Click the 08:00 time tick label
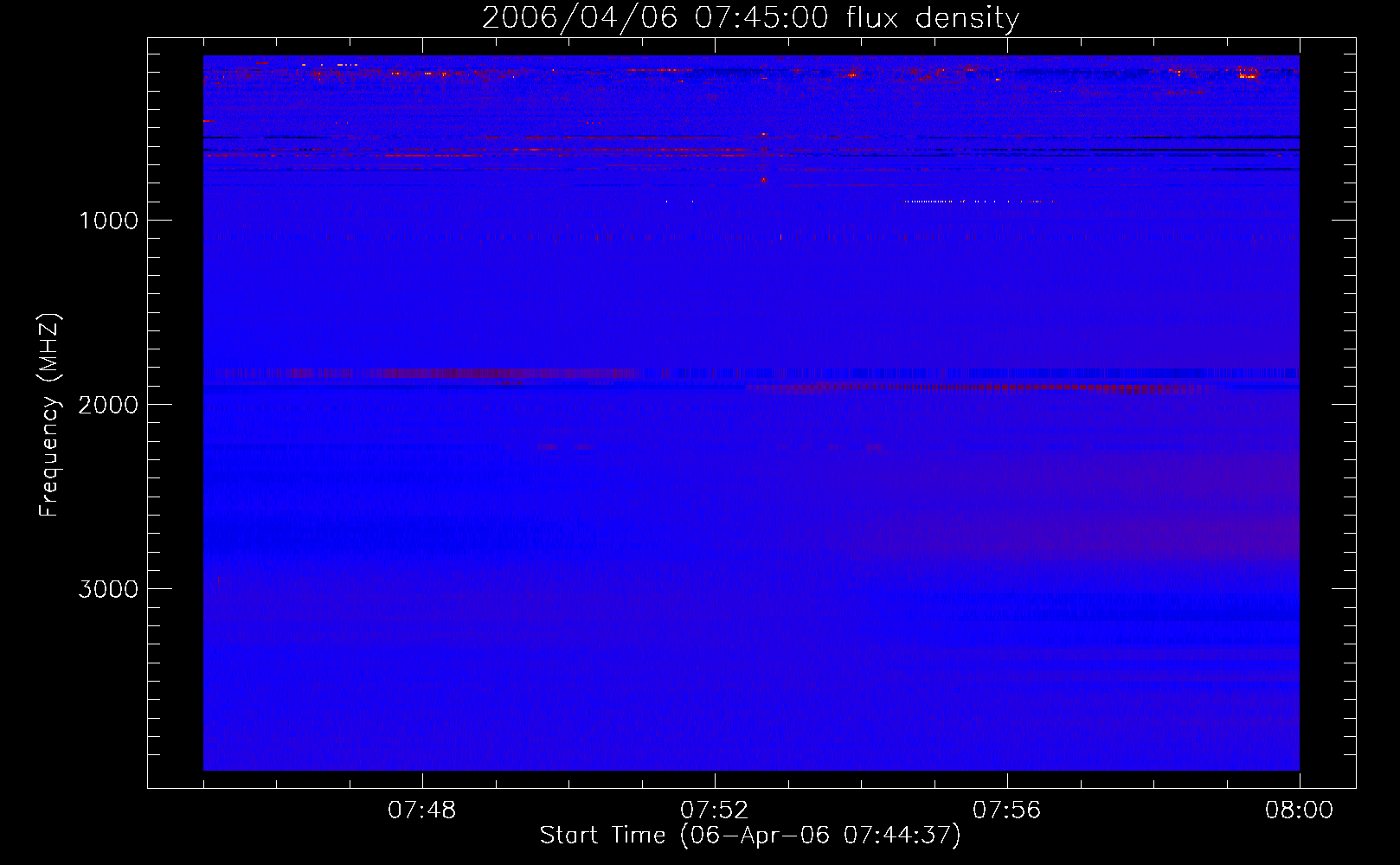Screen dimensions: 1400x865 (1300, 811)
